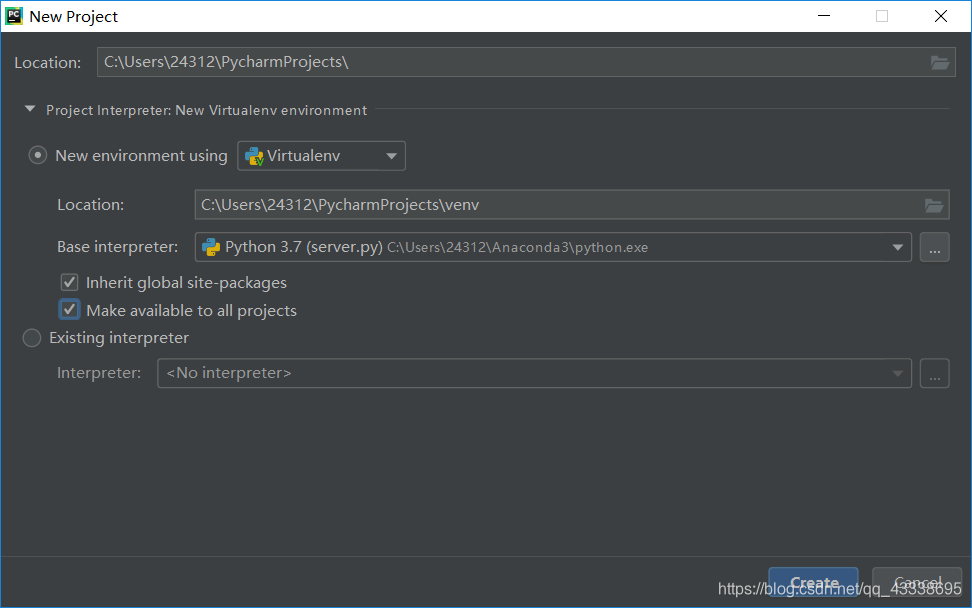Click the PyCharm logo in title bar
Viewport: 972px width, 608px height.
[14, 16]
